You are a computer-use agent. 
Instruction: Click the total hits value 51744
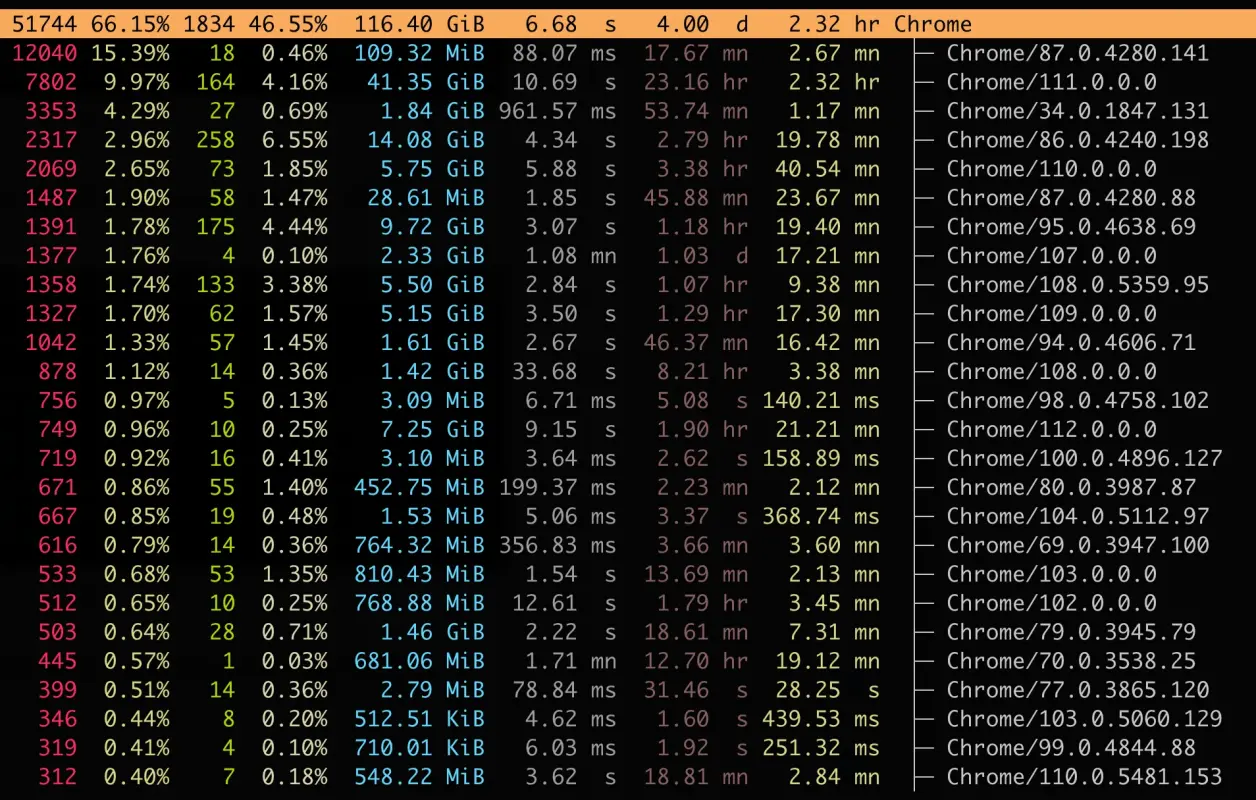tap(44, 24)
